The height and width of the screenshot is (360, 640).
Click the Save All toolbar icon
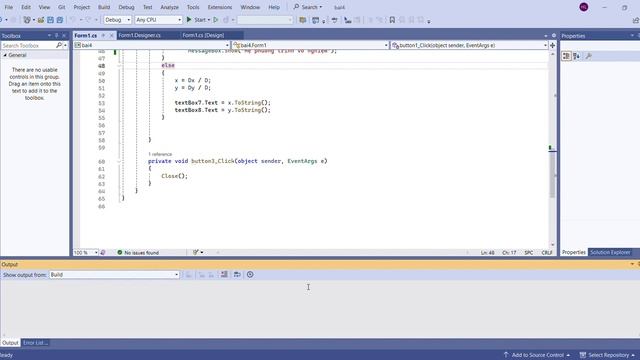pyautogui.click(x=60, y=20)
